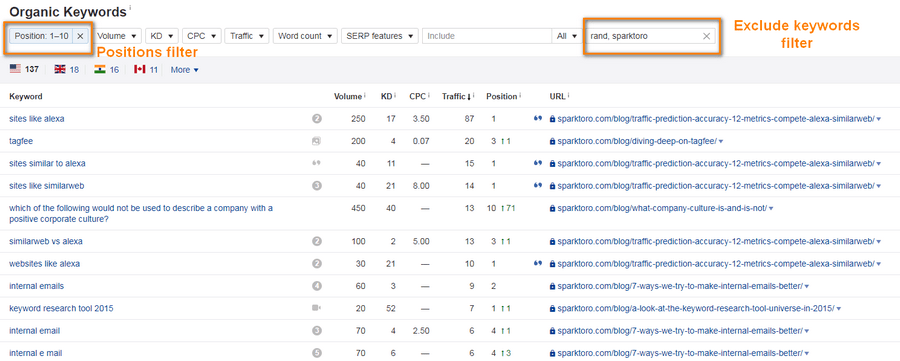Image resolution: width=900 pixels, height=361 pixels.
Task: Click video icon for 'keyword research tool 2015'
Action: [x=317, y=308]
